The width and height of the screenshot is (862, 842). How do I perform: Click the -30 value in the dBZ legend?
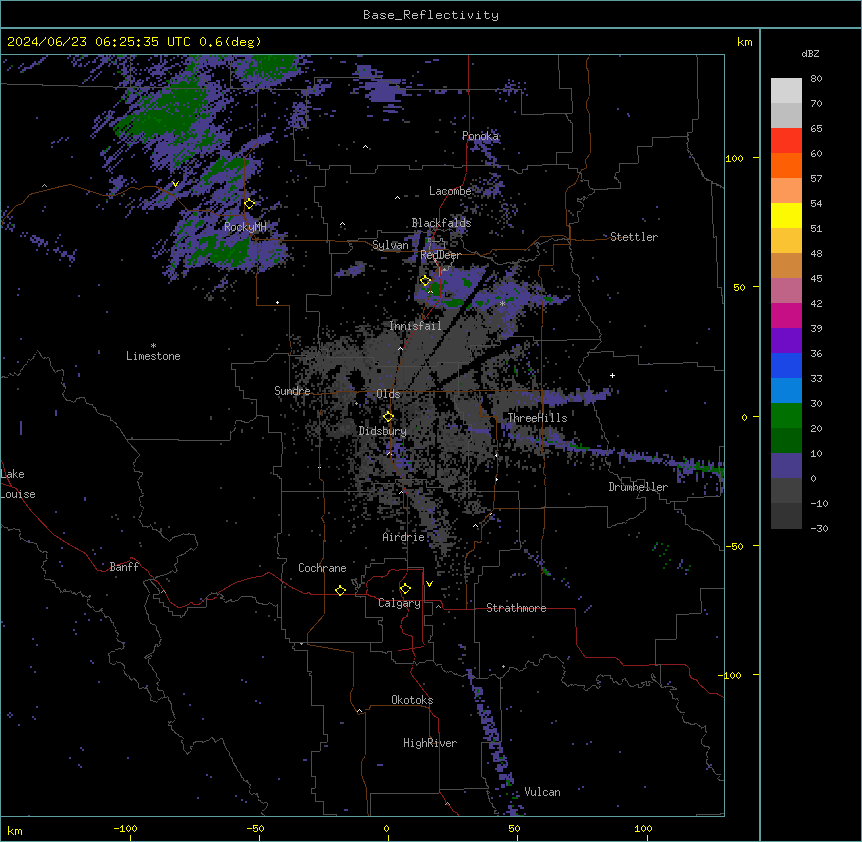[x=819, y=529]
